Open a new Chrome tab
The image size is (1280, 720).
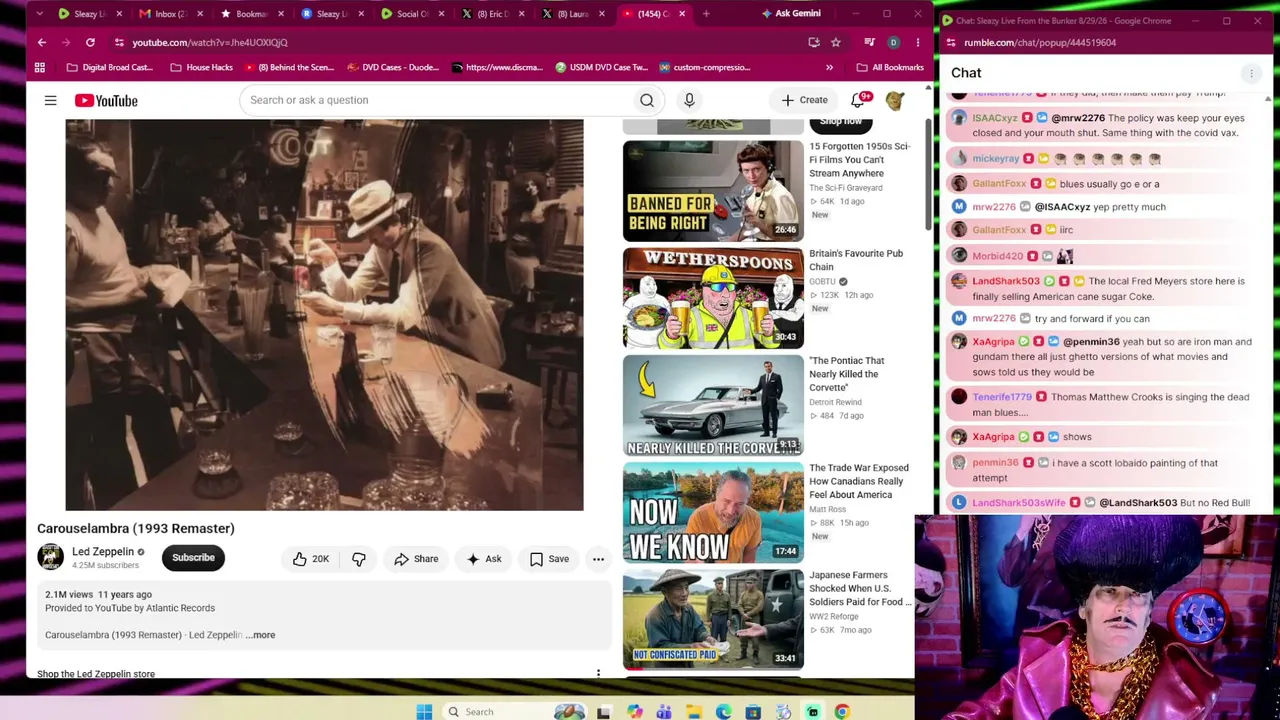[706, 14]
